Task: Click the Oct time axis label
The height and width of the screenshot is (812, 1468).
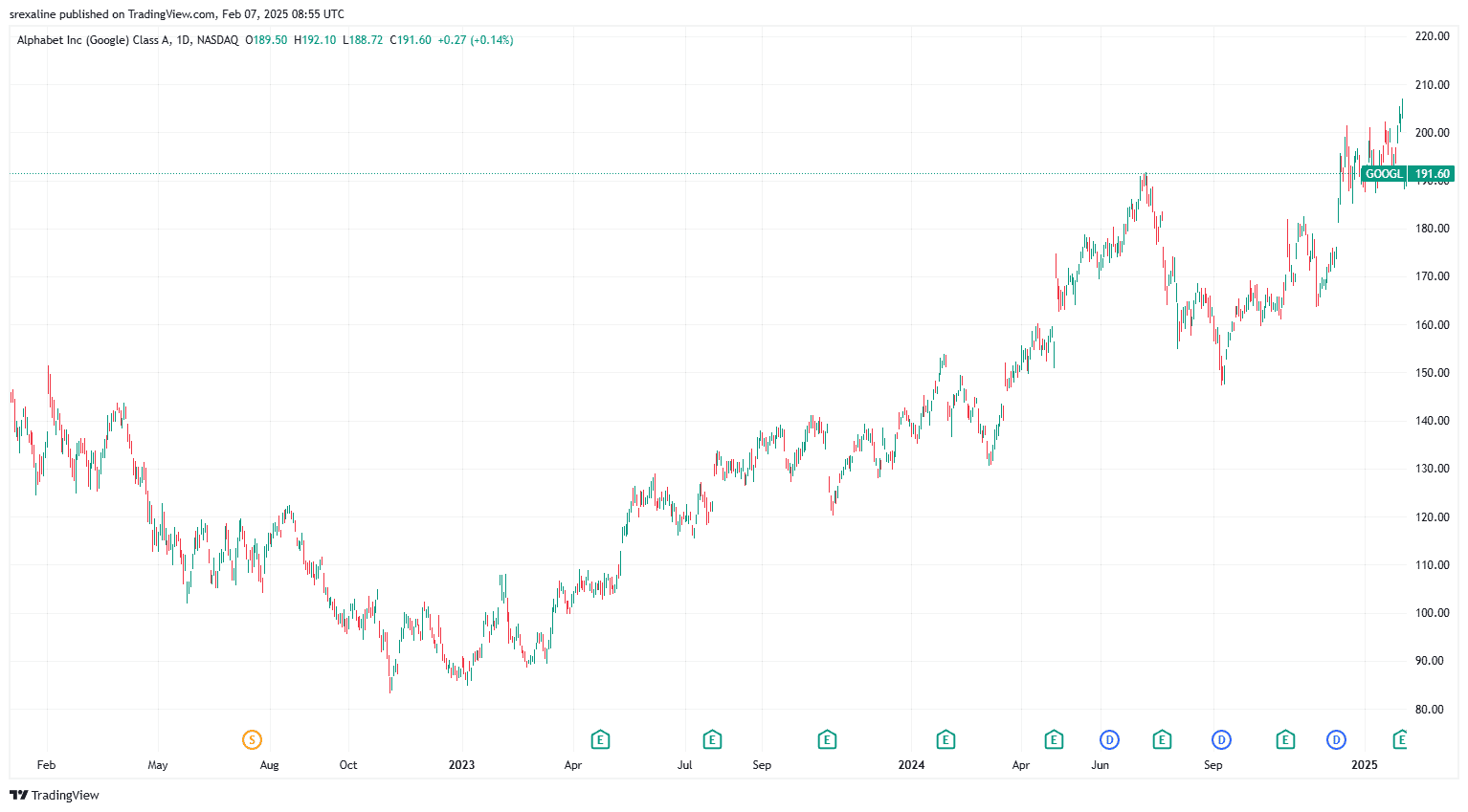Action: [x=348, y=765]
